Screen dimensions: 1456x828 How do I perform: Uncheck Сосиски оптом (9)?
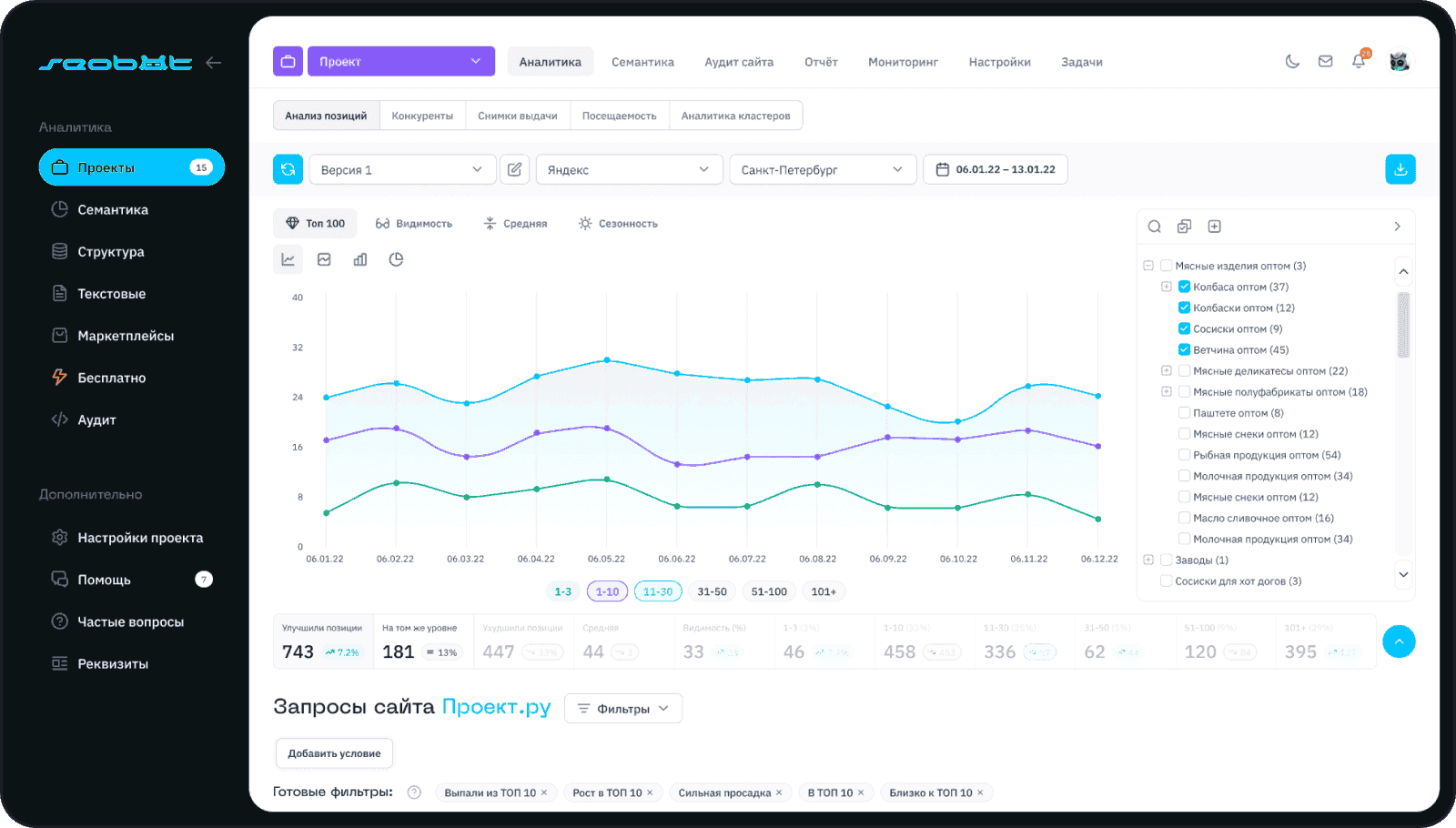tap(1184, 328)
